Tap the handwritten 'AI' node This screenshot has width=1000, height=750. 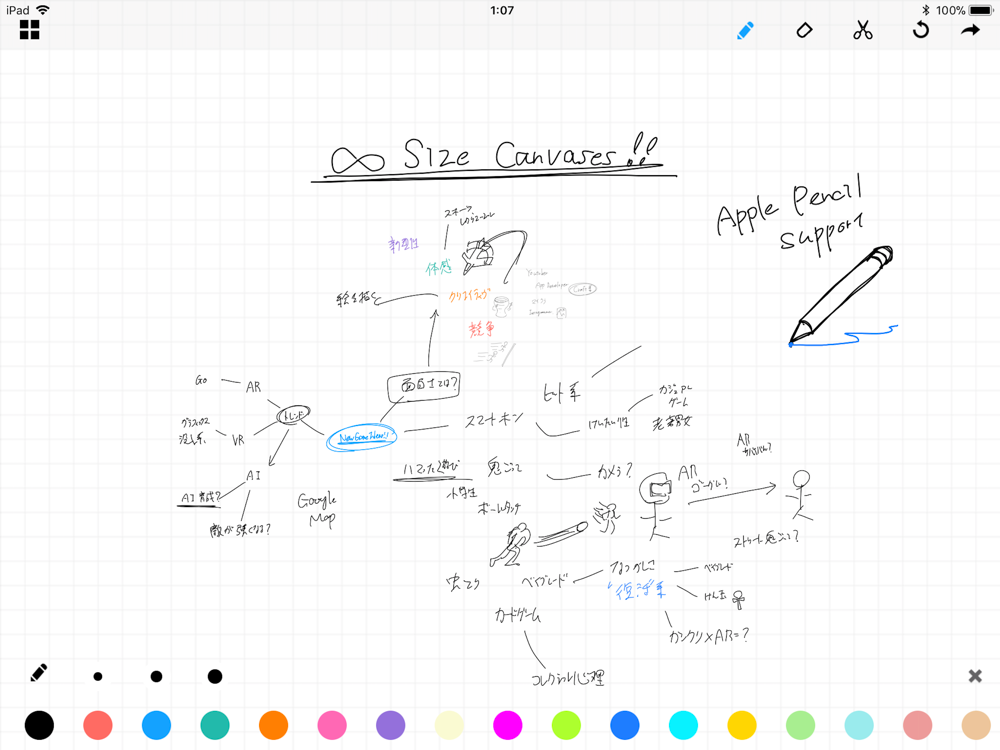(253, 475)
